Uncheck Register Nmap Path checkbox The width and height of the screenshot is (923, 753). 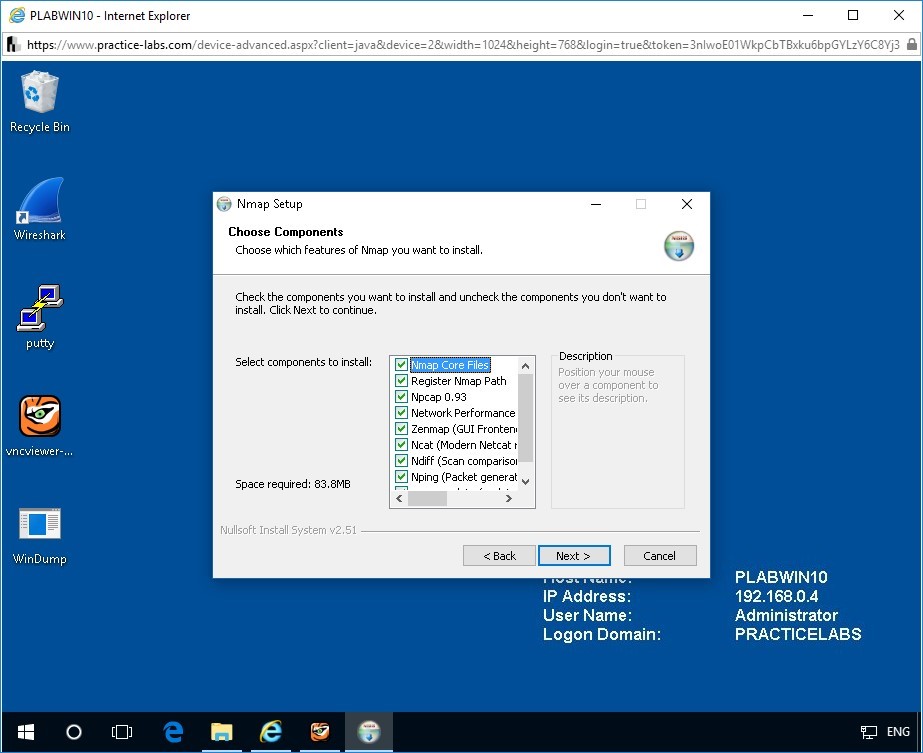tap(401, 380)
